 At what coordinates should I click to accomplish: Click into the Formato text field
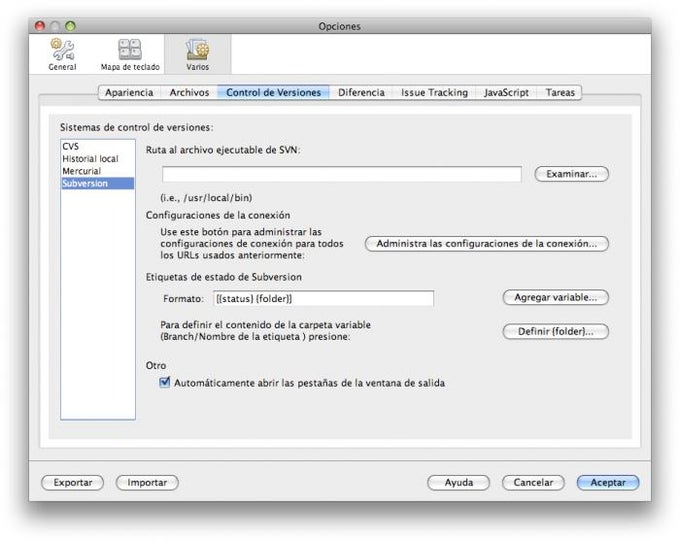click(x=323, y=298)
